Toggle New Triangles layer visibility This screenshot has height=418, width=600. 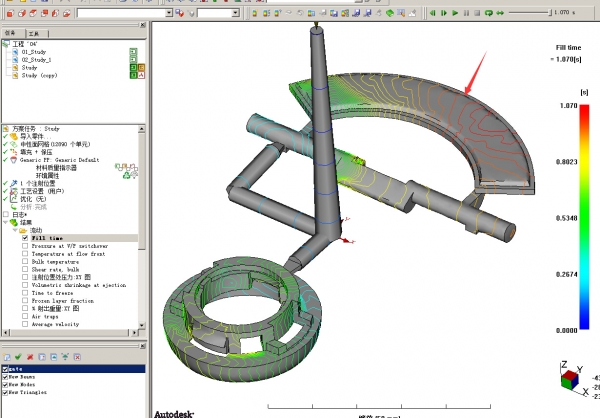(5, 392)
